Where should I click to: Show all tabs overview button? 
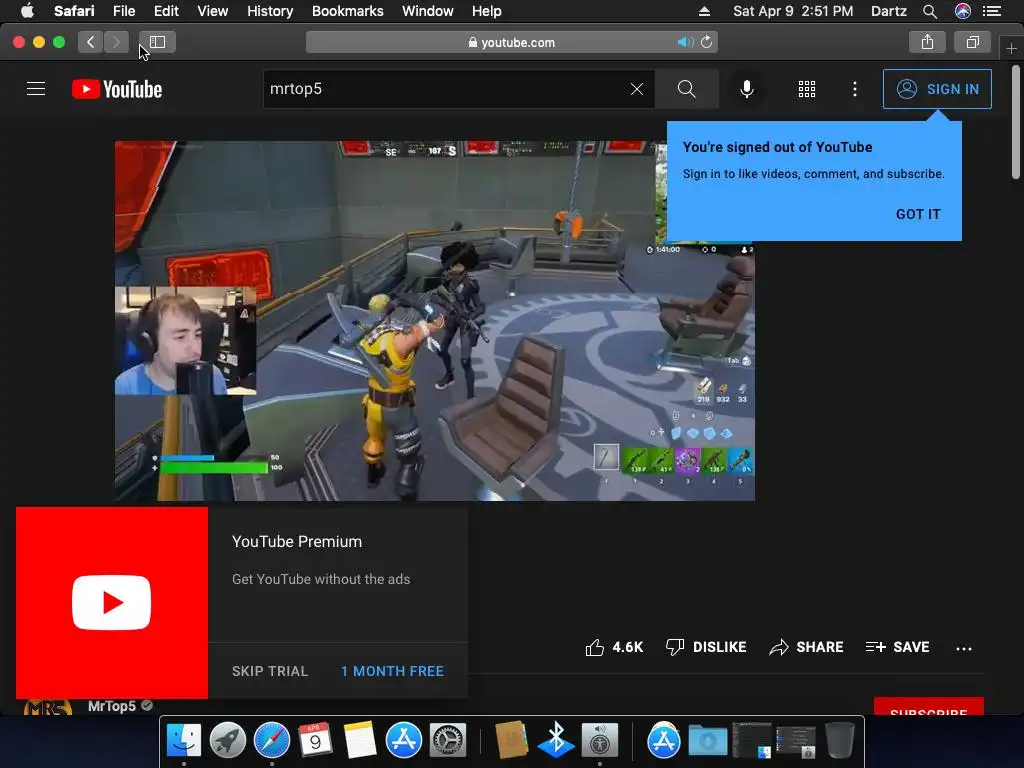pyautogui.click(x=972, y=42)
